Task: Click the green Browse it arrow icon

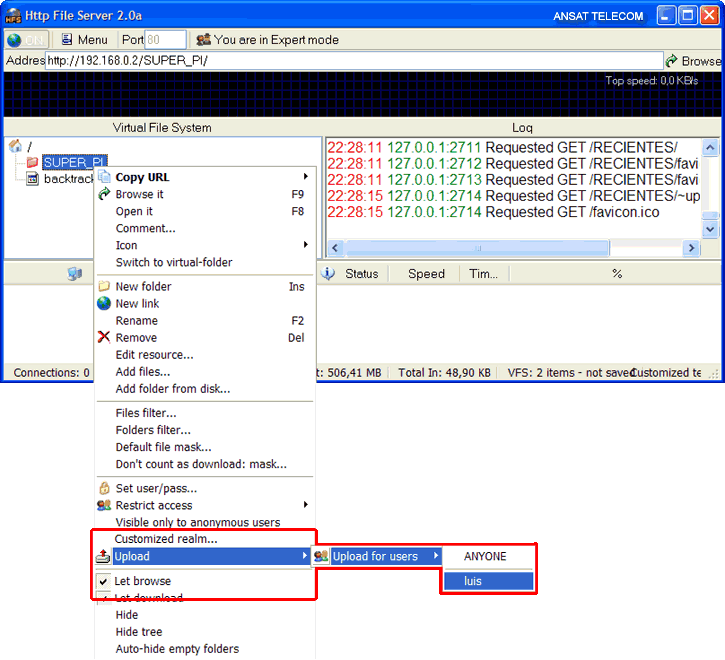Action: 104,194
